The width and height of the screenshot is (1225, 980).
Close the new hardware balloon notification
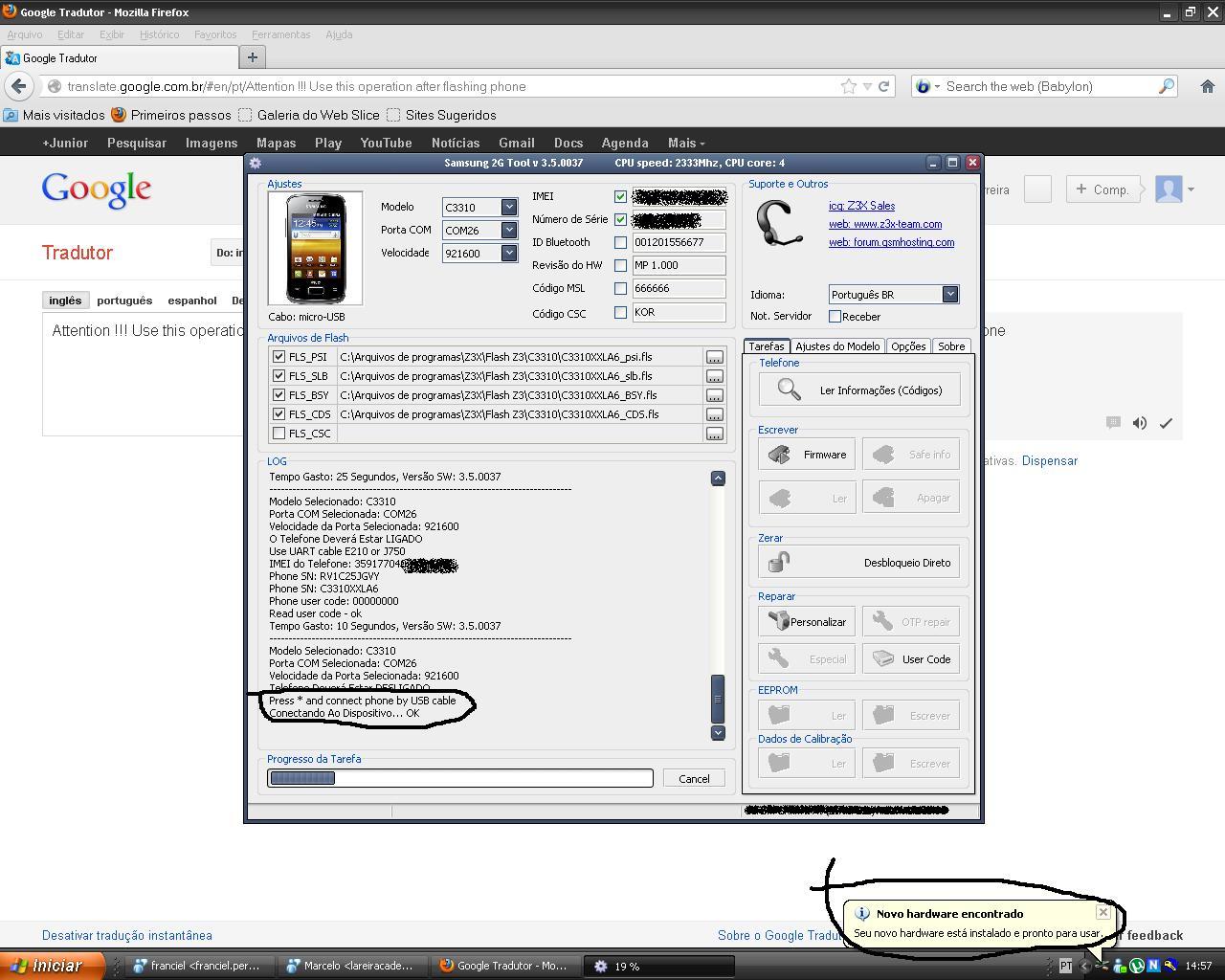(1103, 912)
